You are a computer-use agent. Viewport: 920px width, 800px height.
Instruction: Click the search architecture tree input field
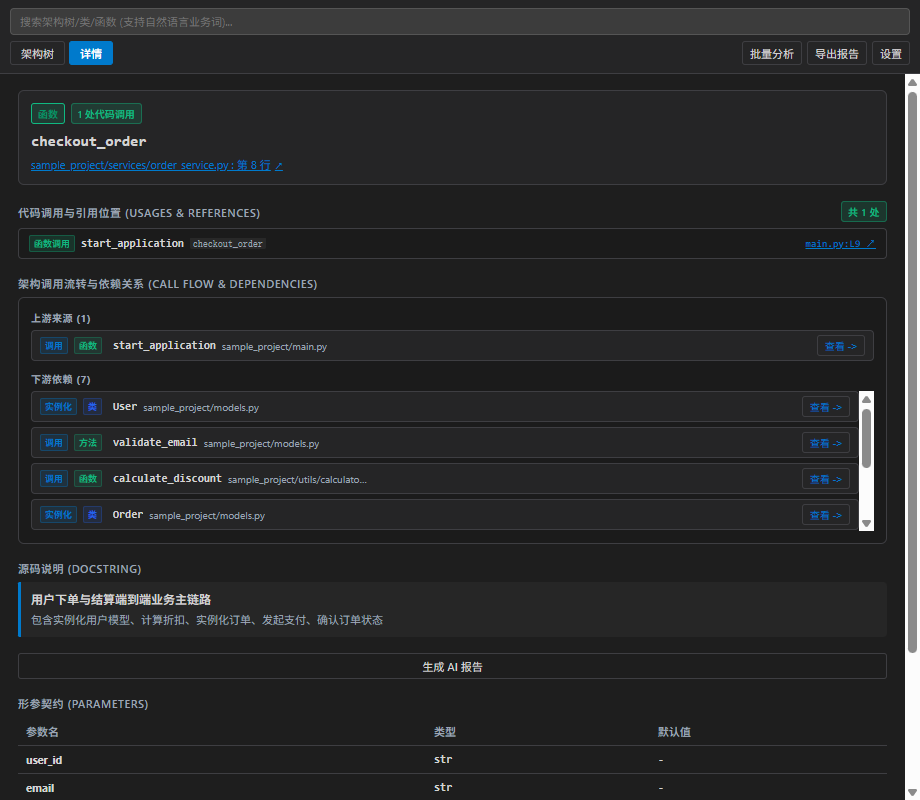coord(459,22)
